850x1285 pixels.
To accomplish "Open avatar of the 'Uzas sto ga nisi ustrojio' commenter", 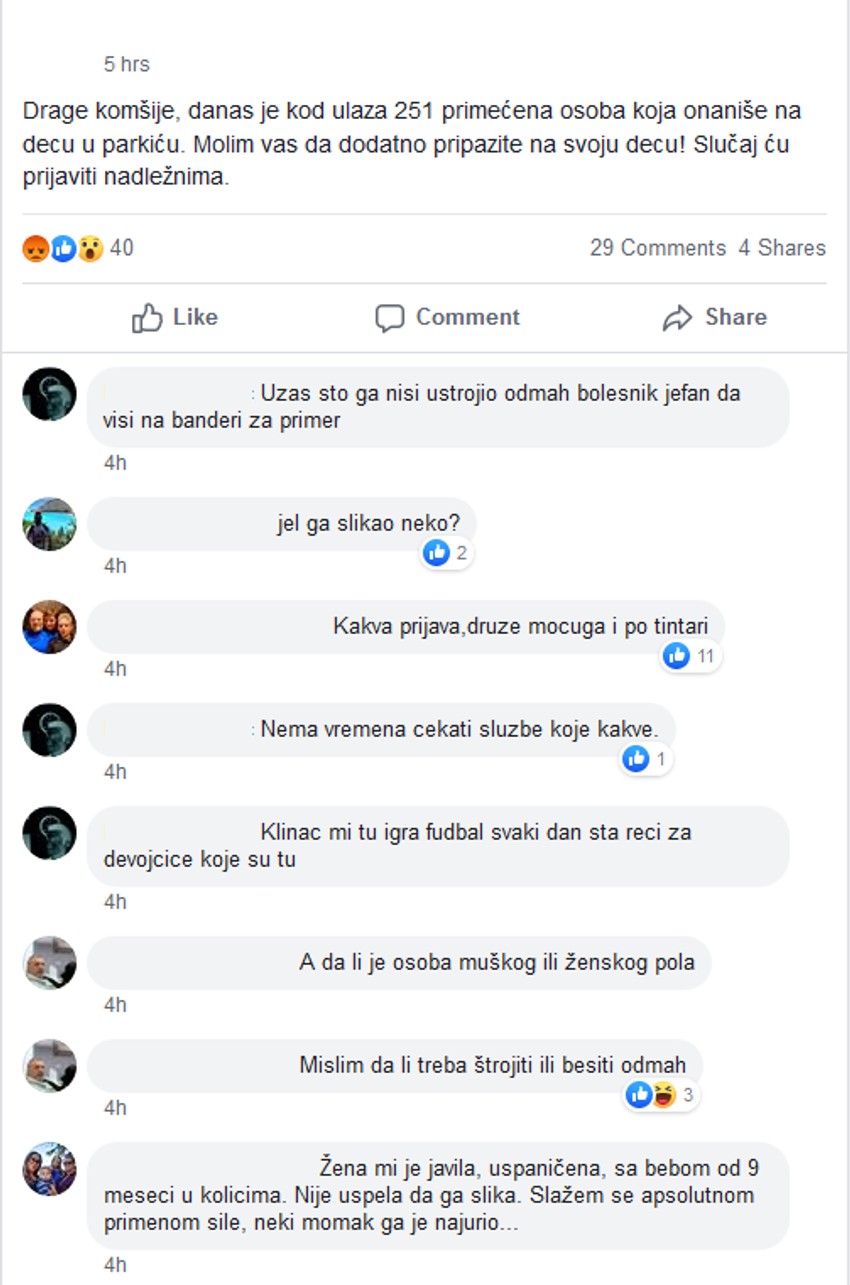I will pyautogui.click(x=49, y=394).
